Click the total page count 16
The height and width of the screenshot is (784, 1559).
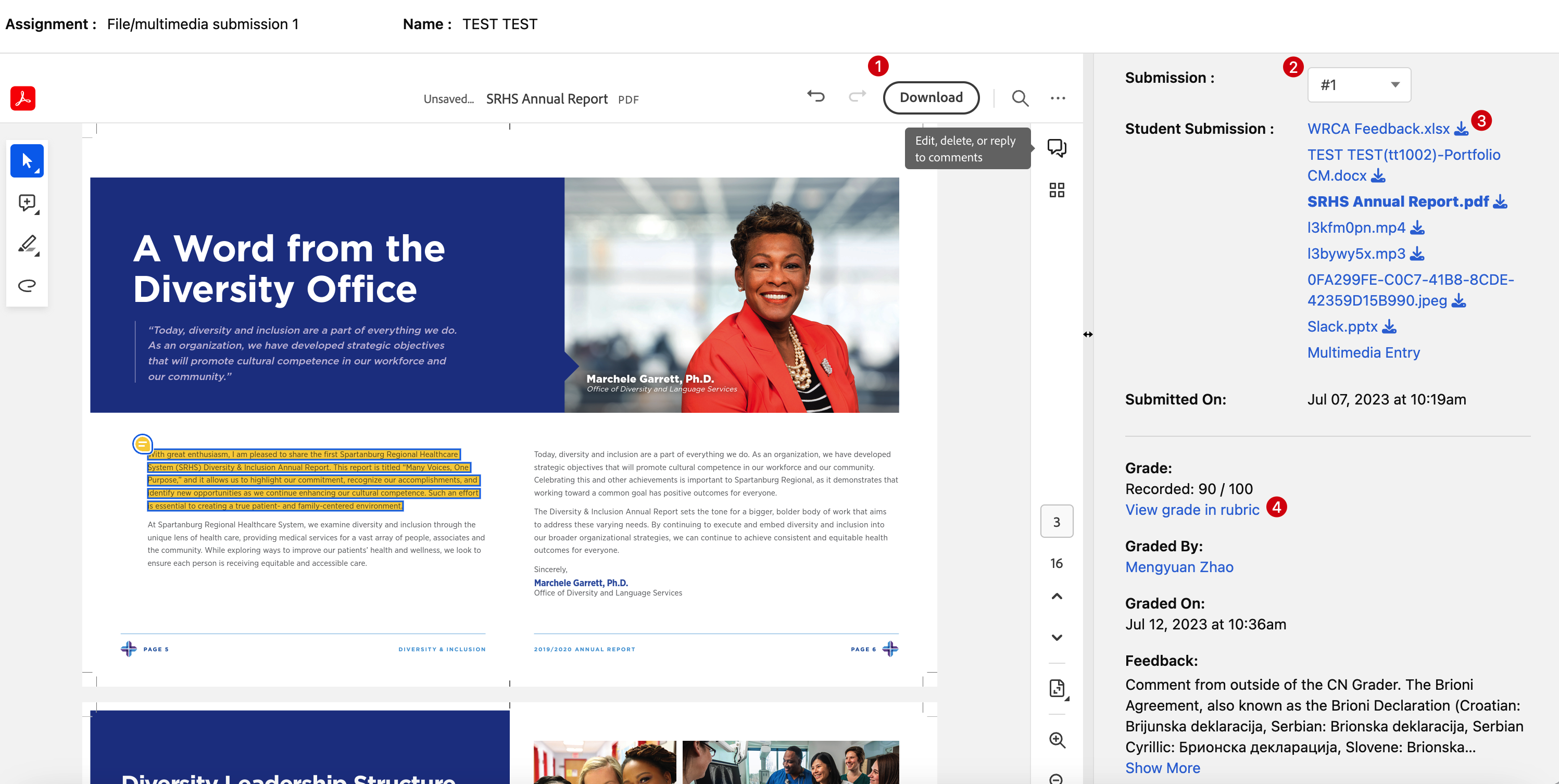1057,563
